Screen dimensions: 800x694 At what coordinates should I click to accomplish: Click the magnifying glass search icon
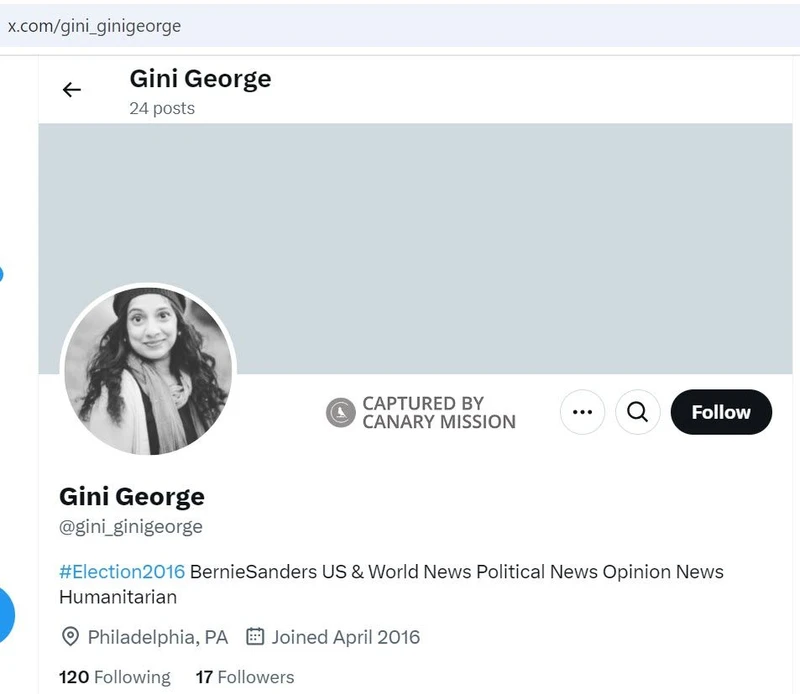click(x=638, y=412)
